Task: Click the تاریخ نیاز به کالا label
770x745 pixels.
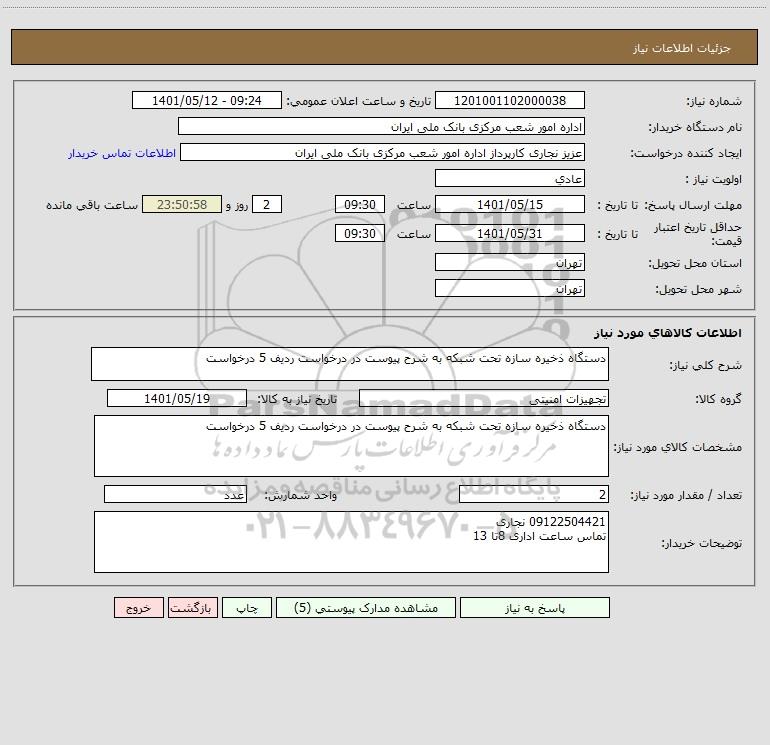Action: (298, 399)
